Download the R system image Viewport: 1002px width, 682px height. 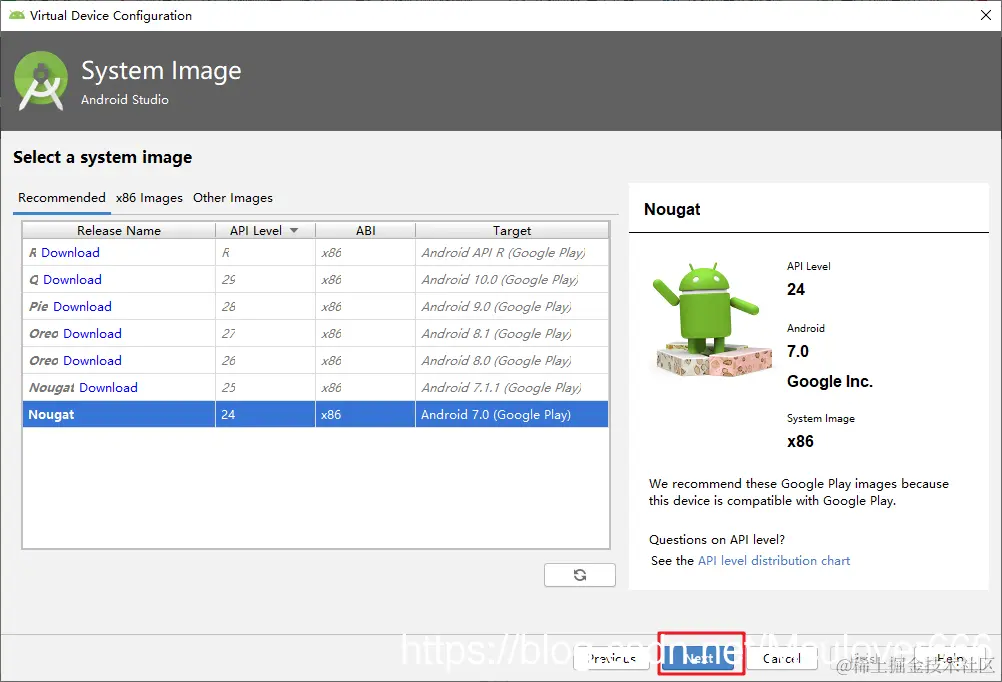70,252
